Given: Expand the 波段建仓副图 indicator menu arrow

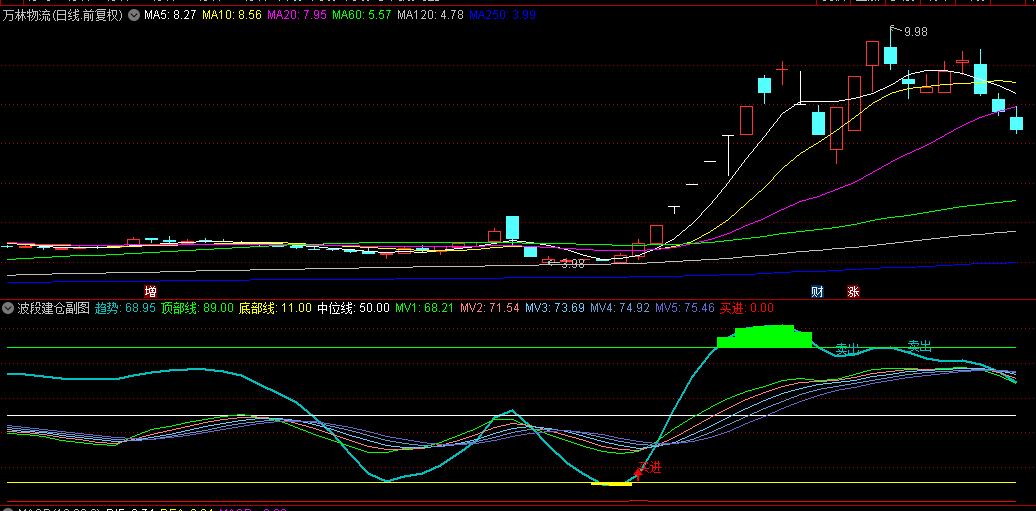Looking at the screenshot, I should point(8,308).
